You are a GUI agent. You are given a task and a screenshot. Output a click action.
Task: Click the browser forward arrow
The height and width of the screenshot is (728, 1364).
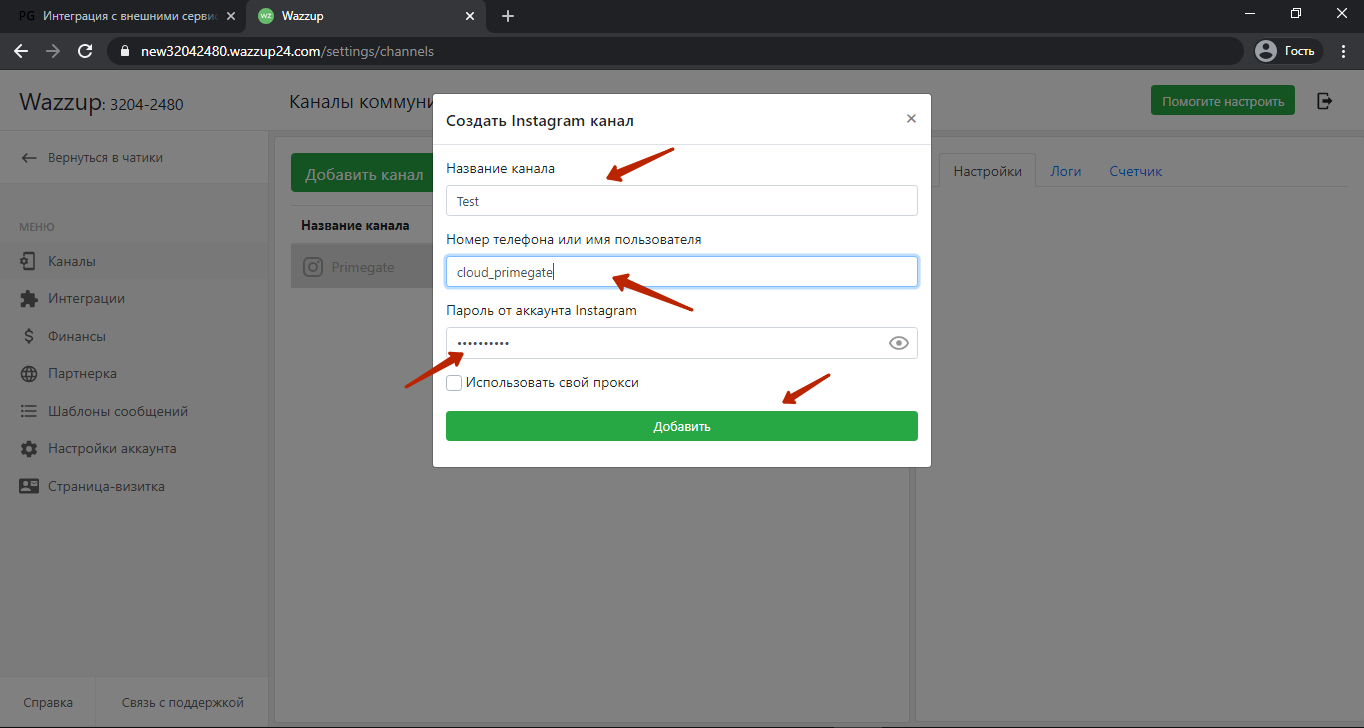[x=53, y=50]
